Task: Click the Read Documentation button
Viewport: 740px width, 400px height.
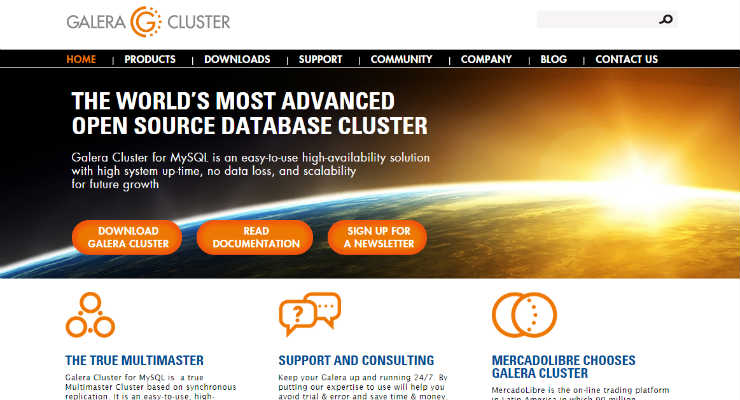Action: tap(255, 237)
